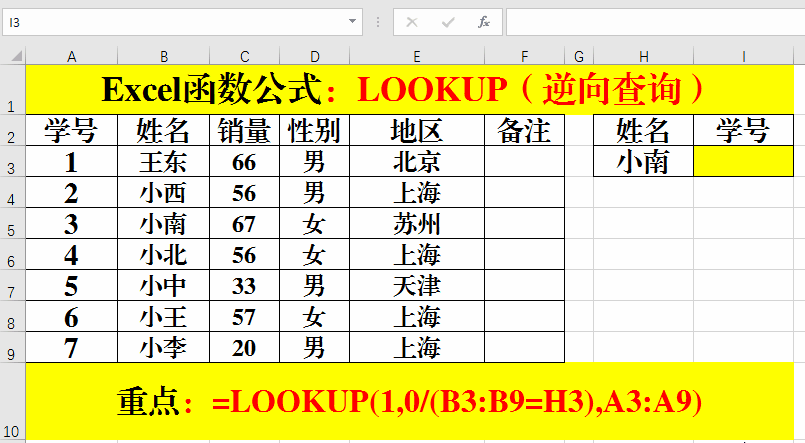
Task: Click the sales cell '67'
Action: (244, 223)
